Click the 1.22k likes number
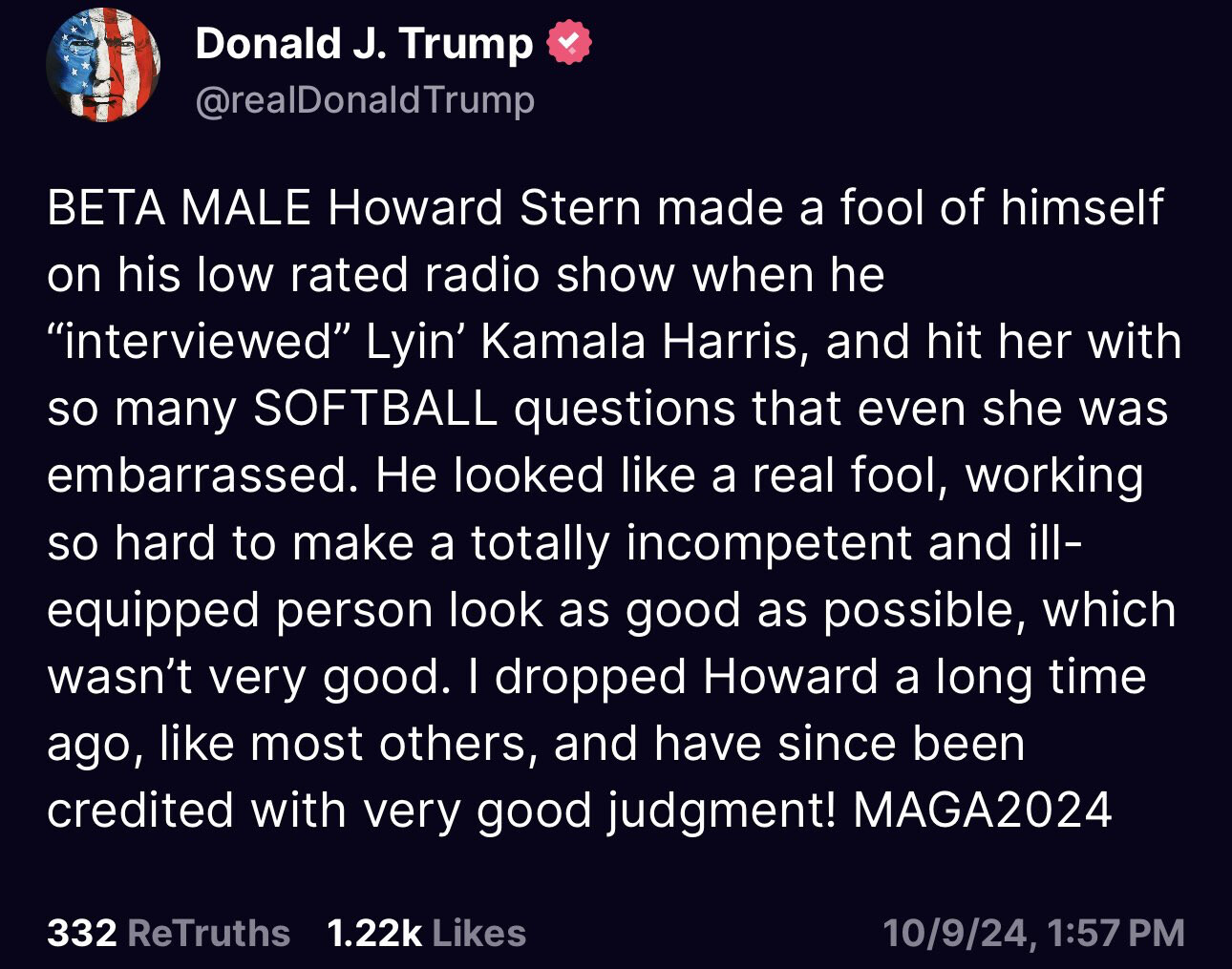This screenshot has height=969, width=1232. click(373, 933)
